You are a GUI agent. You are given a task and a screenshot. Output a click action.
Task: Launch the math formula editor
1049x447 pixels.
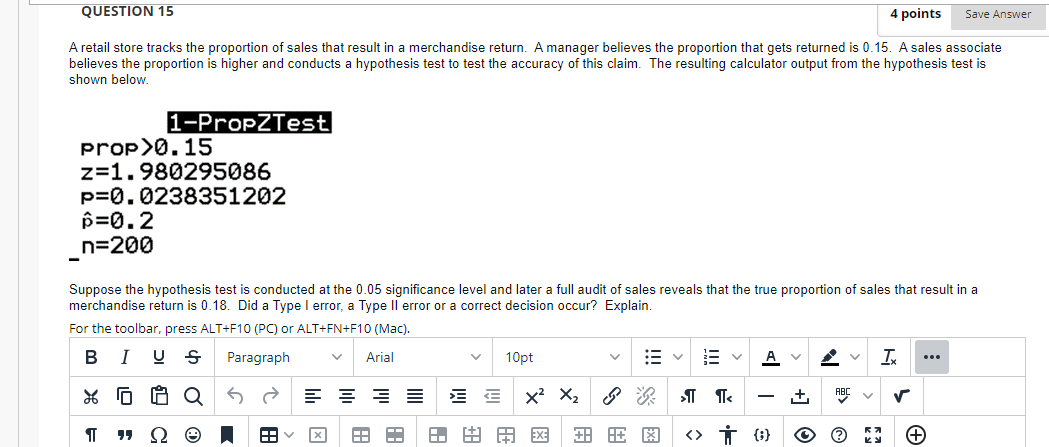[x=901, y=397]
